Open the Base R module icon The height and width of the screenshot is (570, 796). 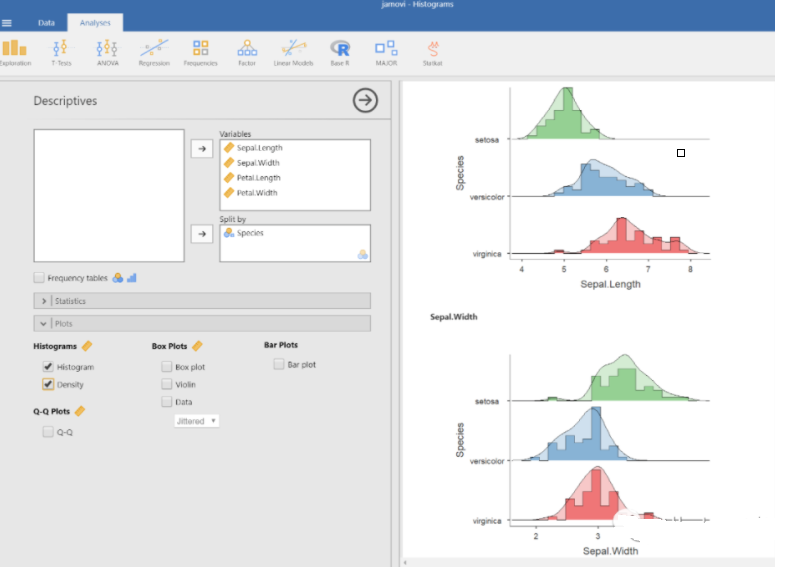point(340,51)
